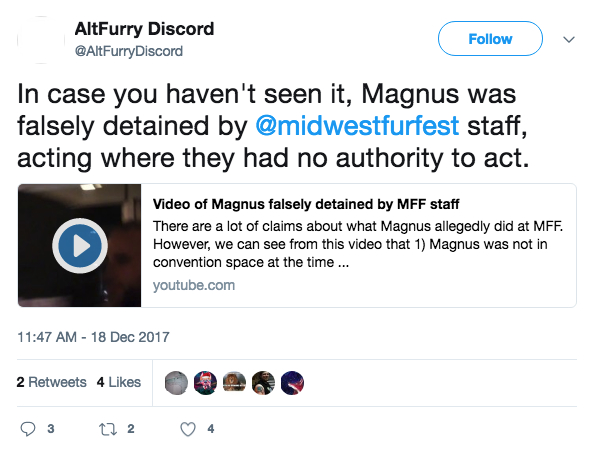593x454 pixels.
Task: Follow the AltFurry Discord account
Action: coord(490,39)
